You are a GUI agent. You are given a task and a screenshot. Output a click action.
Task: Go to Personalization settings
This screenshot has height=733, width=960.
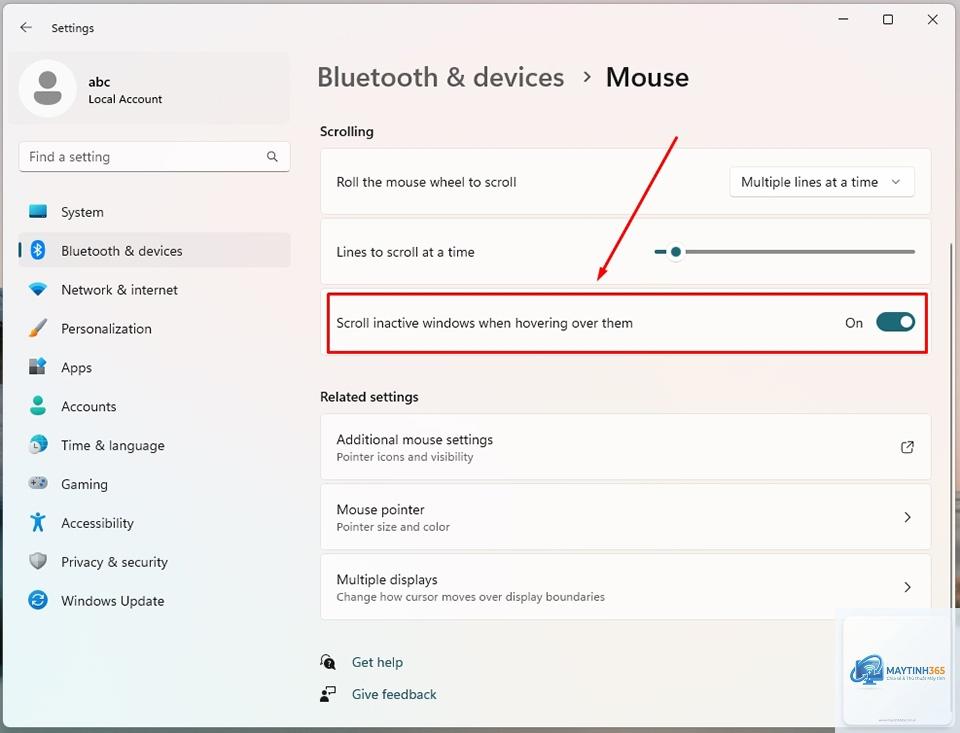tap(154, 328)
